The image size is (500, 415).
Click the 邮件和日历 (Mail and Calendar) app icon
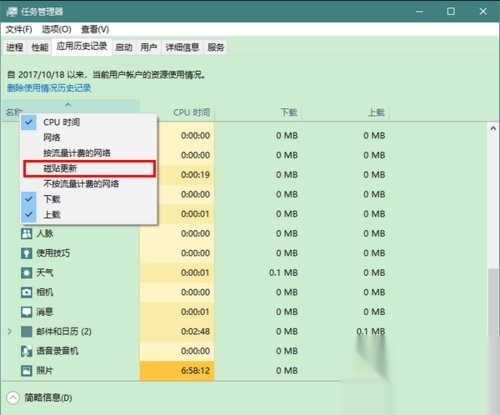point(26,331)
